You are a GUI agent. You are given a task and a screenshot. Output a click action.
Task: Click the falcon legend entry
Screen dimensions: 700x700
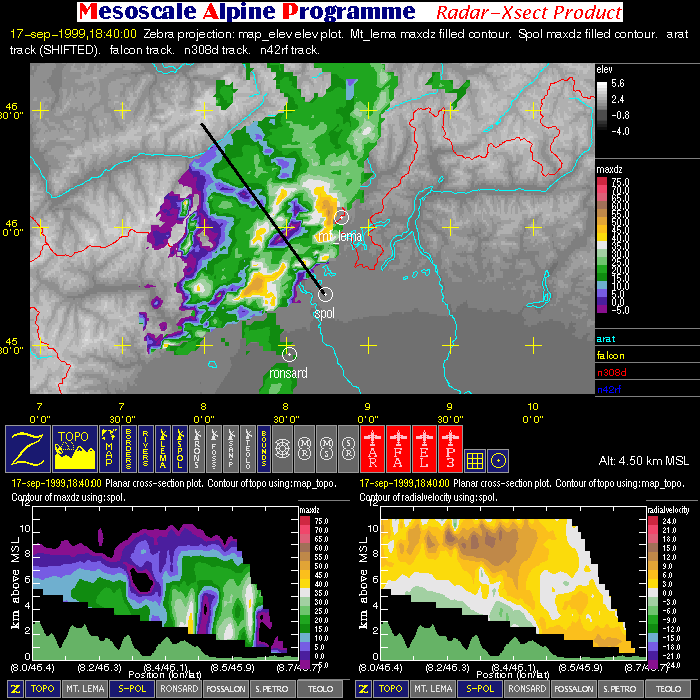pos(610,355)
